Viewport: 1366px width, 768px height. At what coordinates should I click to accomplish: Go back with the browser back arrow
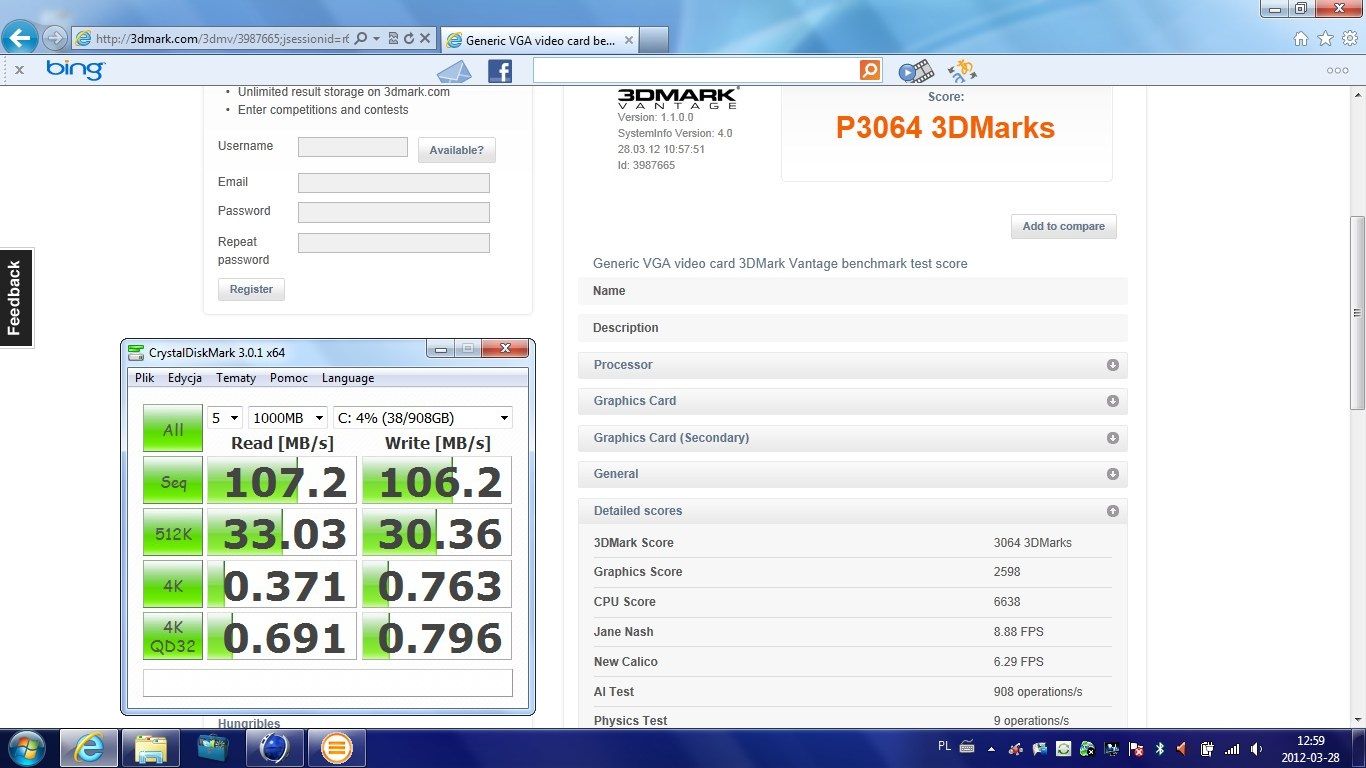20,38
